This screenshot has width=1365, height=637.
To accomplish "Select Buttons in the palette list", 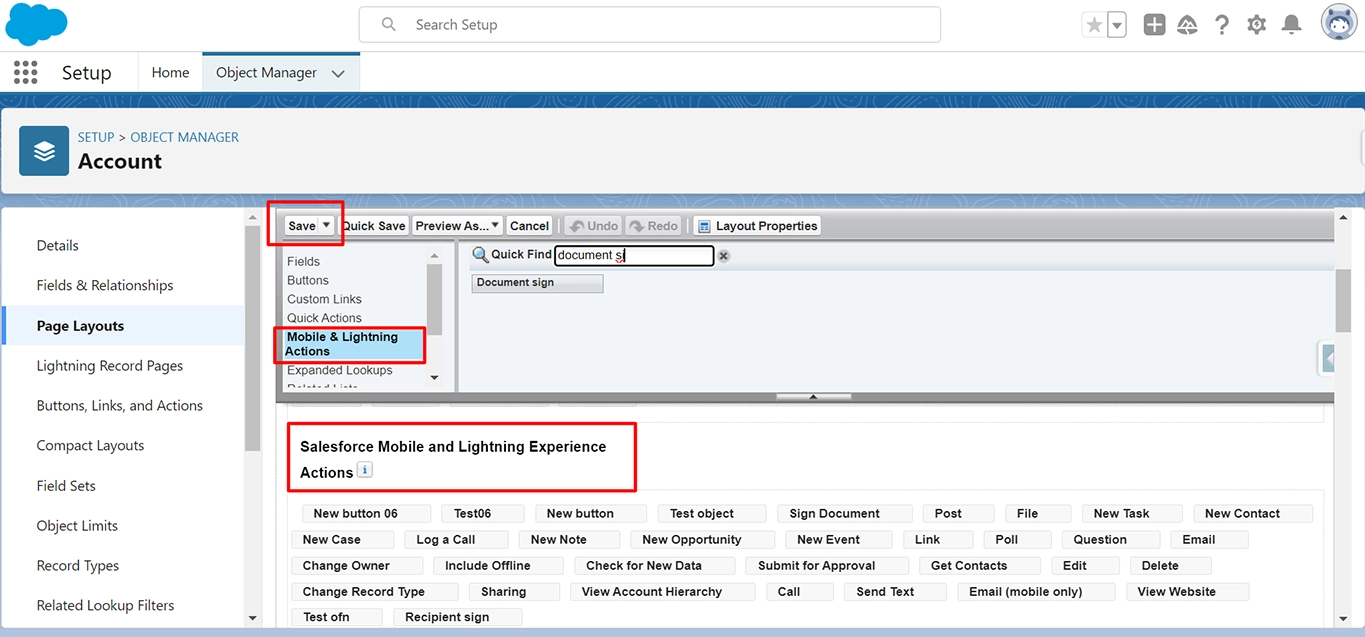I will pos(308,280).
